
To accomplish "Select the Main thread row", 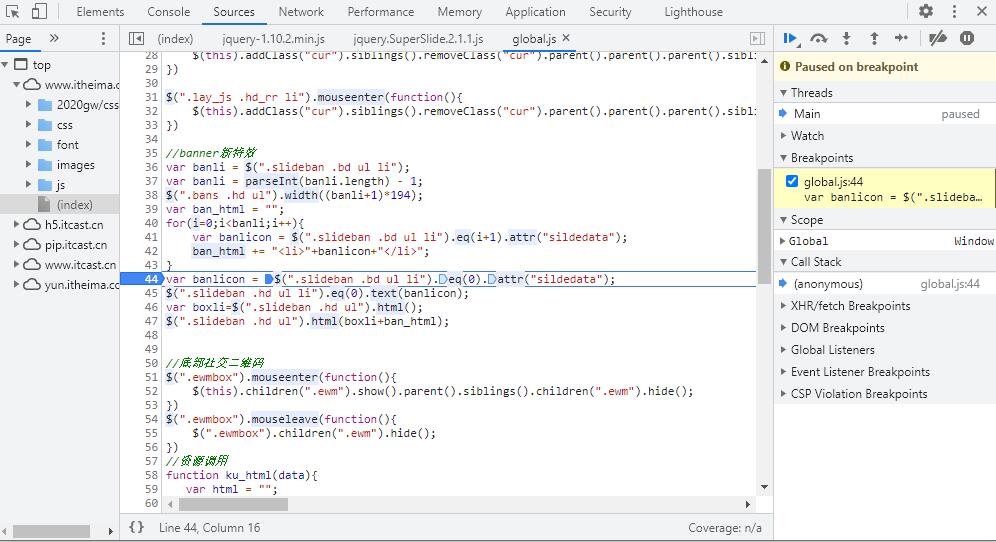I will click(x=884, y=114).
